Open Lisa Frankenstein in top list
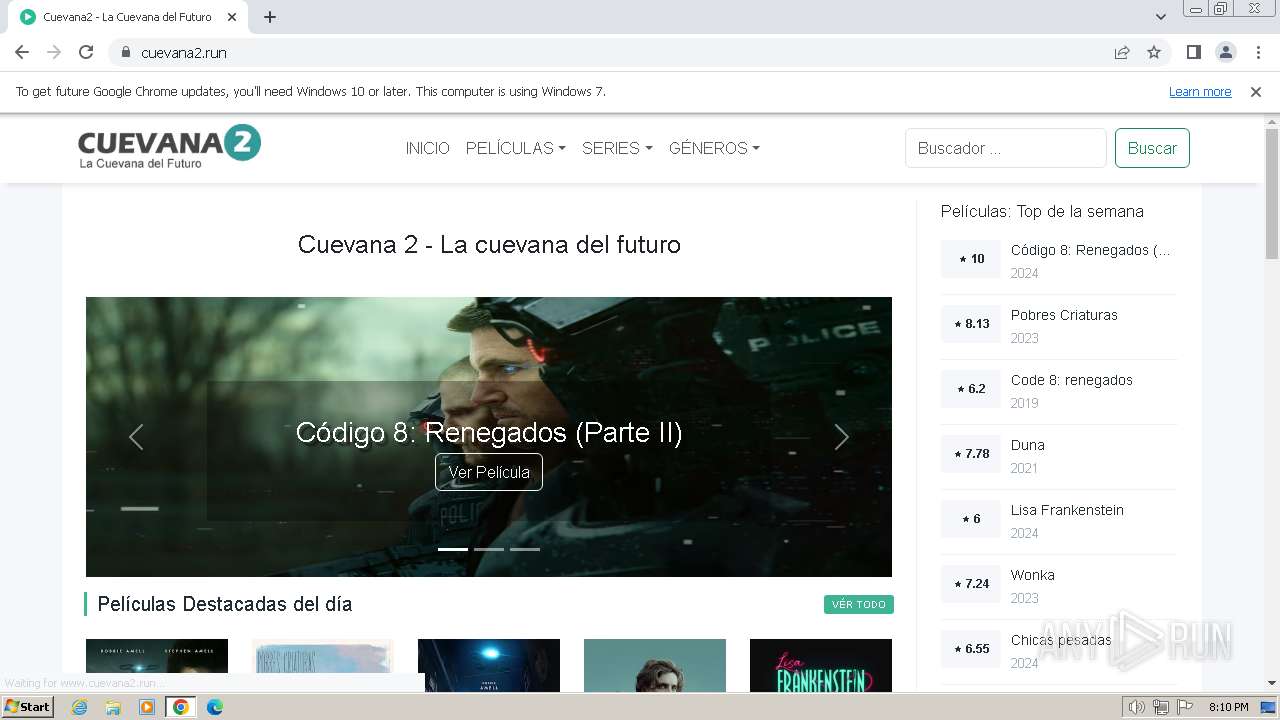 pos(1067,510)
